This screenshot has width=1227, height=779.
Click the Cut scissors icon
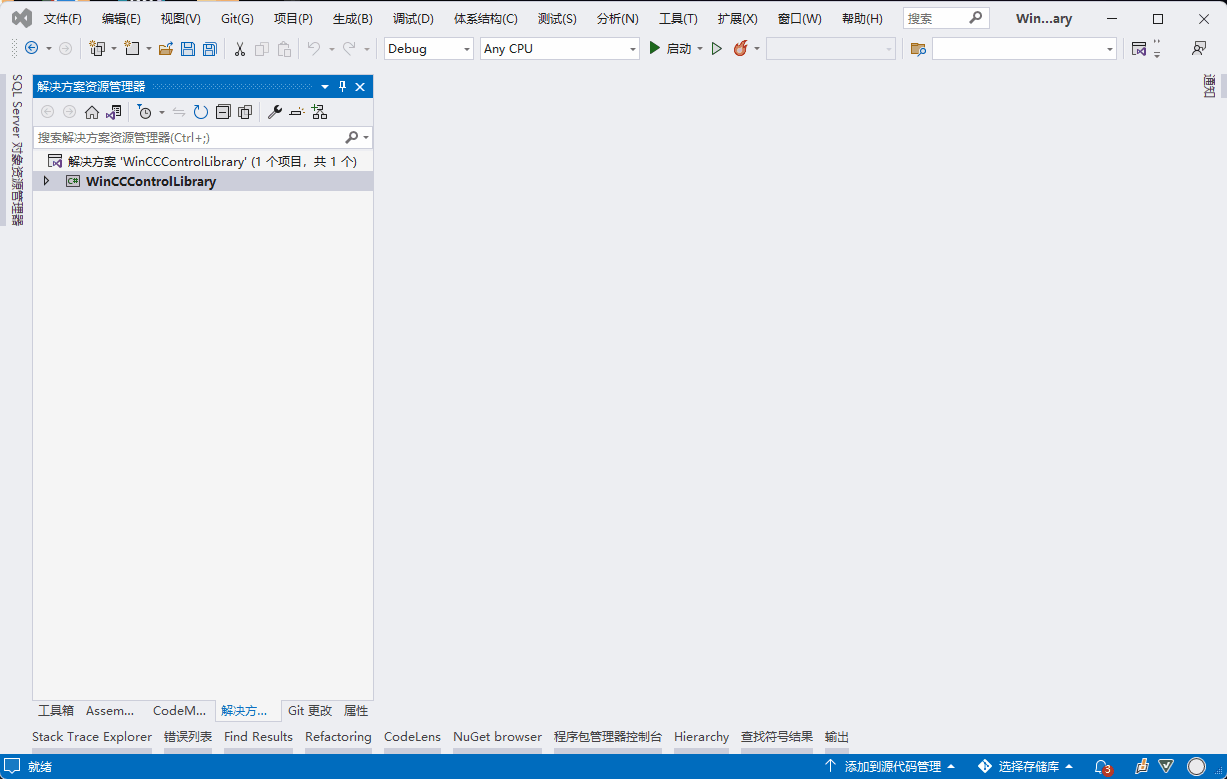239,48
